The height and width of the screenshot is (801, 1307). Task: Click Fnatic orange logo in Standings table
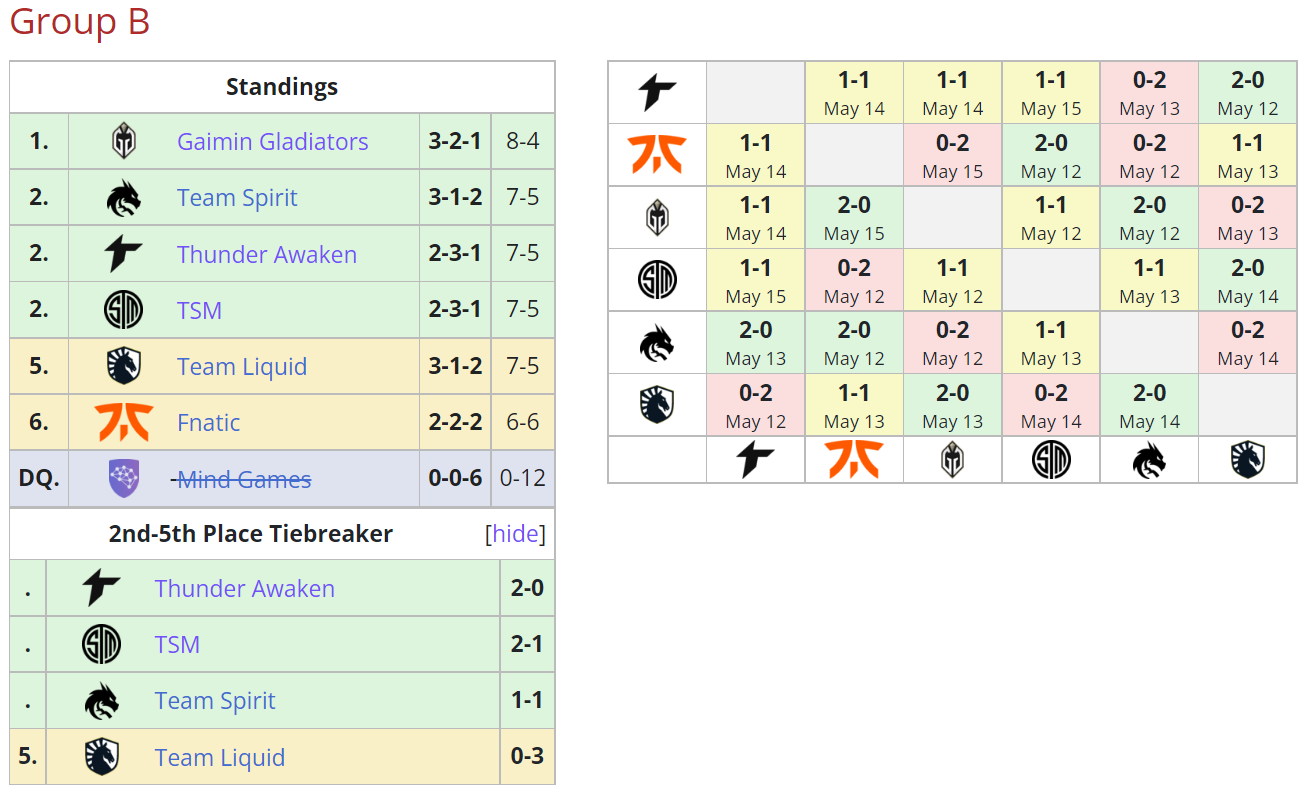coord(123,422)
